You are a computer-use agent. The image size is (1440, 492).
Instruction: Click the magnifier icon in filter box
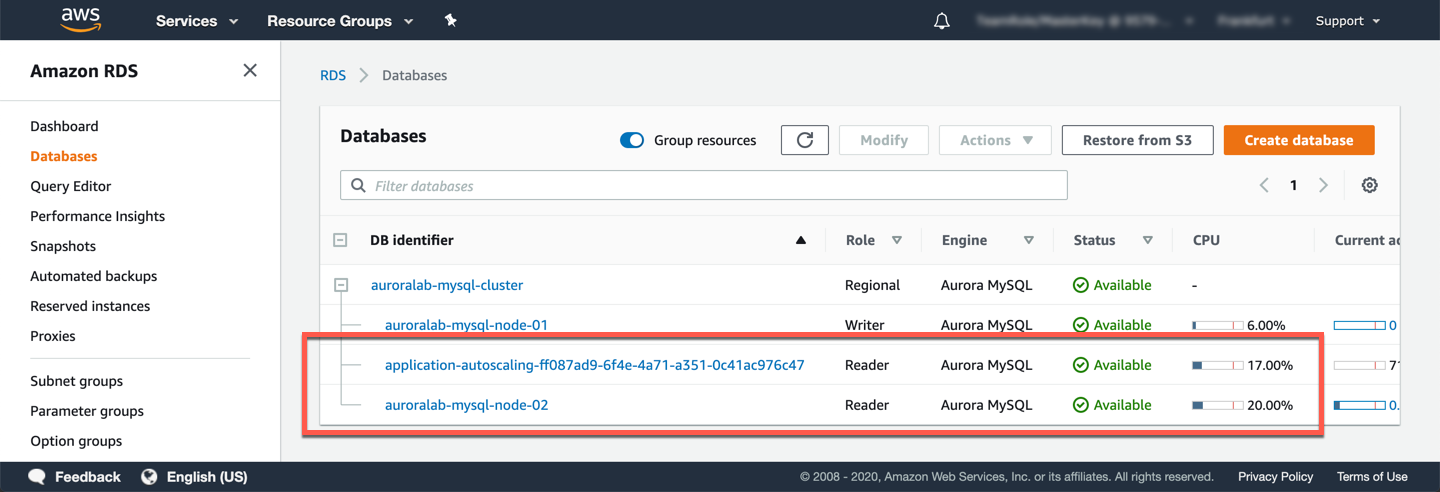click(358, 186)
